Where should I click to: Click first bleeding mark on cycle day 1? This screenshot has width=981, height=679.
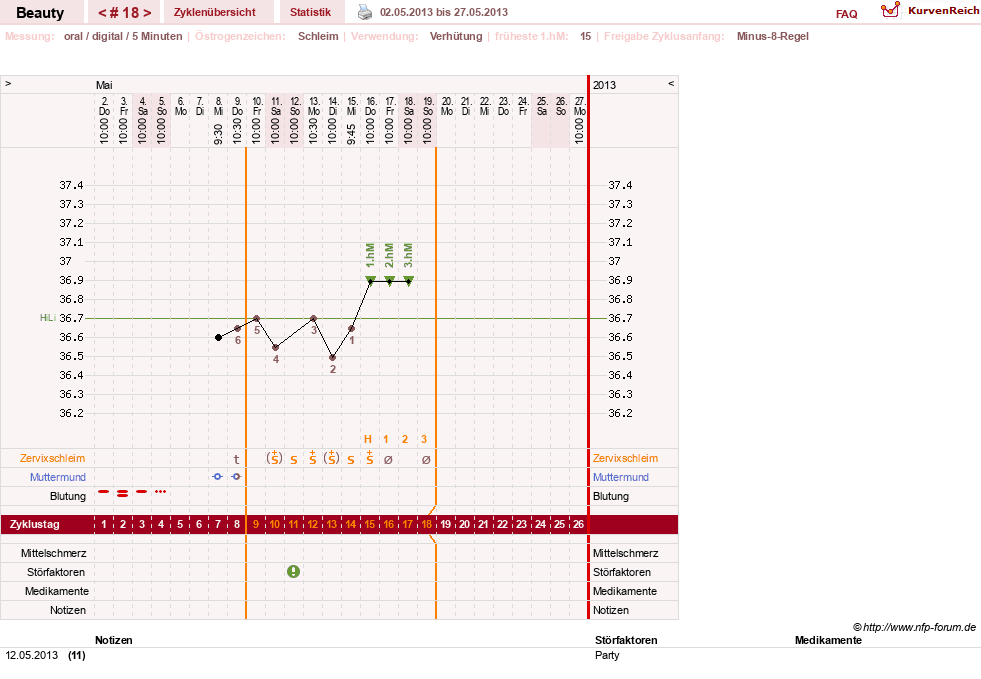[104, 492]
